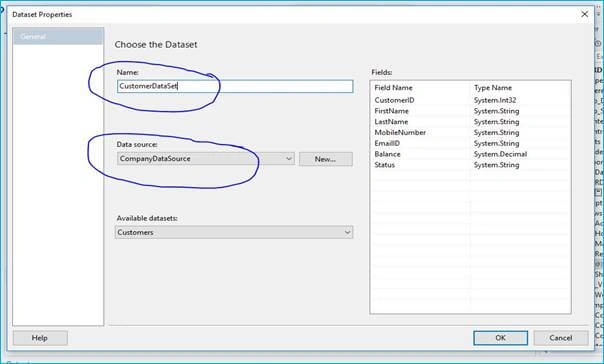Open Help for Dataset Properties
The image size is (604, 364).
coord(40,338)
